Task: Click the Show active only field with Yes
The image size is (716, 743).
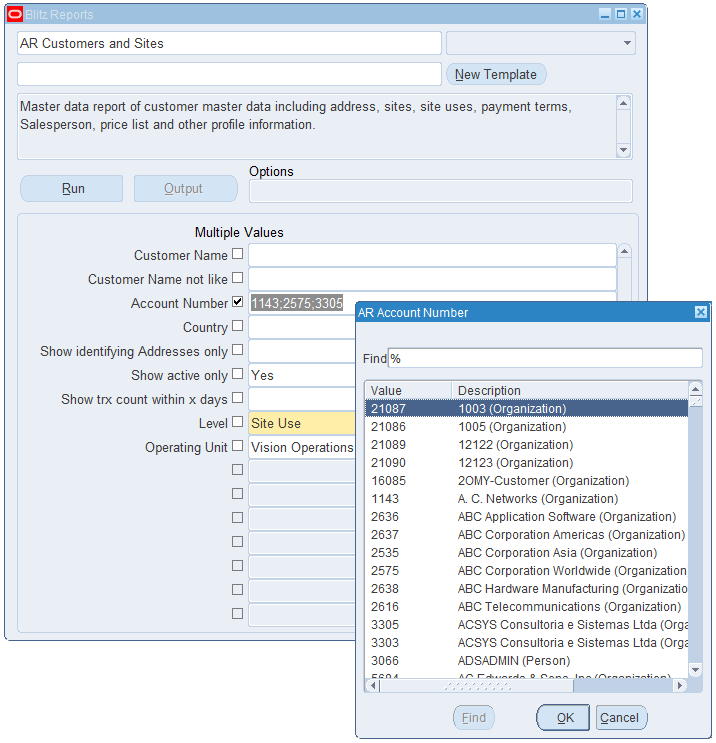Action: coord(302,375)
